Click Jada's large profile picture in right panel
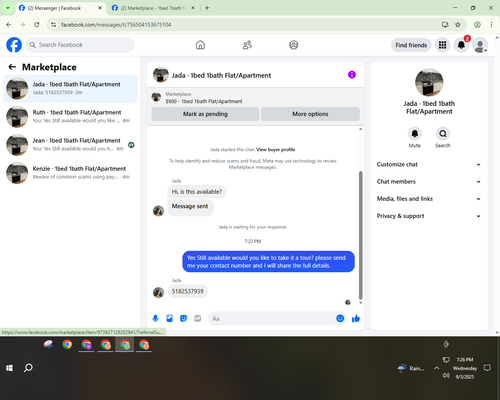 (x=429, y=82)
